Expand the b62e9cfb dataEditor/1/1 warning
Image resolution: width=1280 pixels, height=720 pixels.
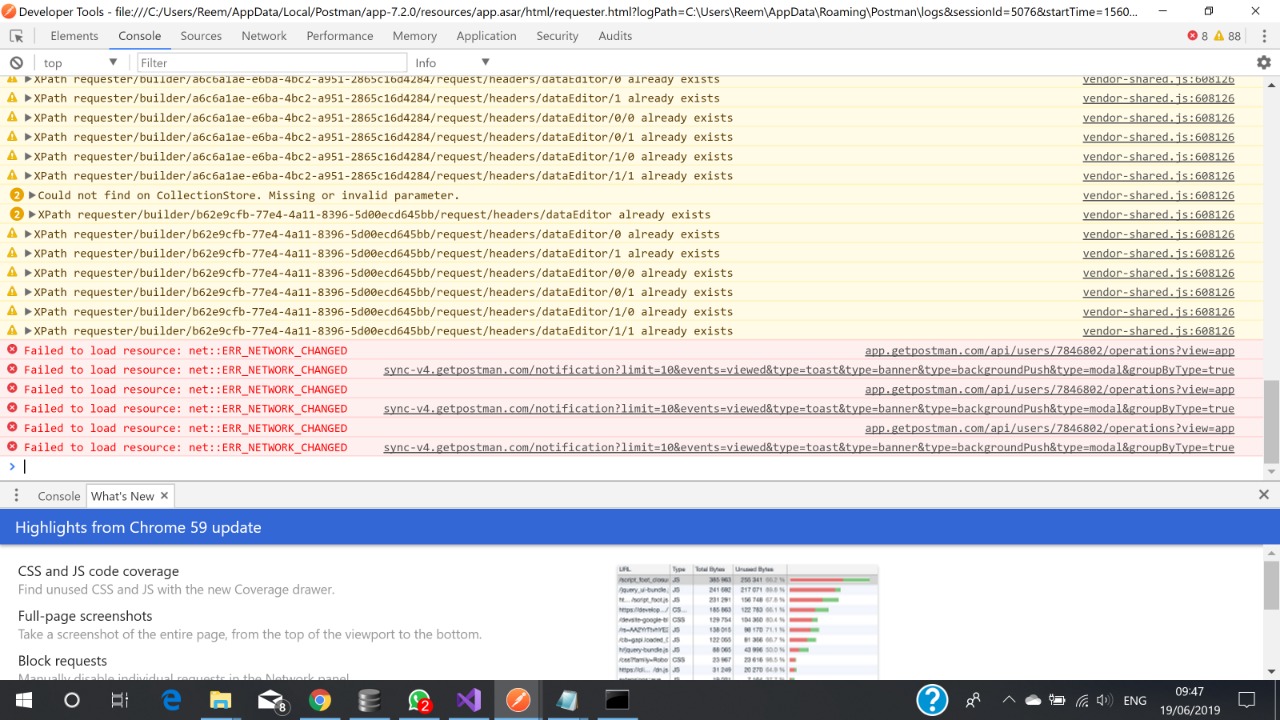coord(28,331)
